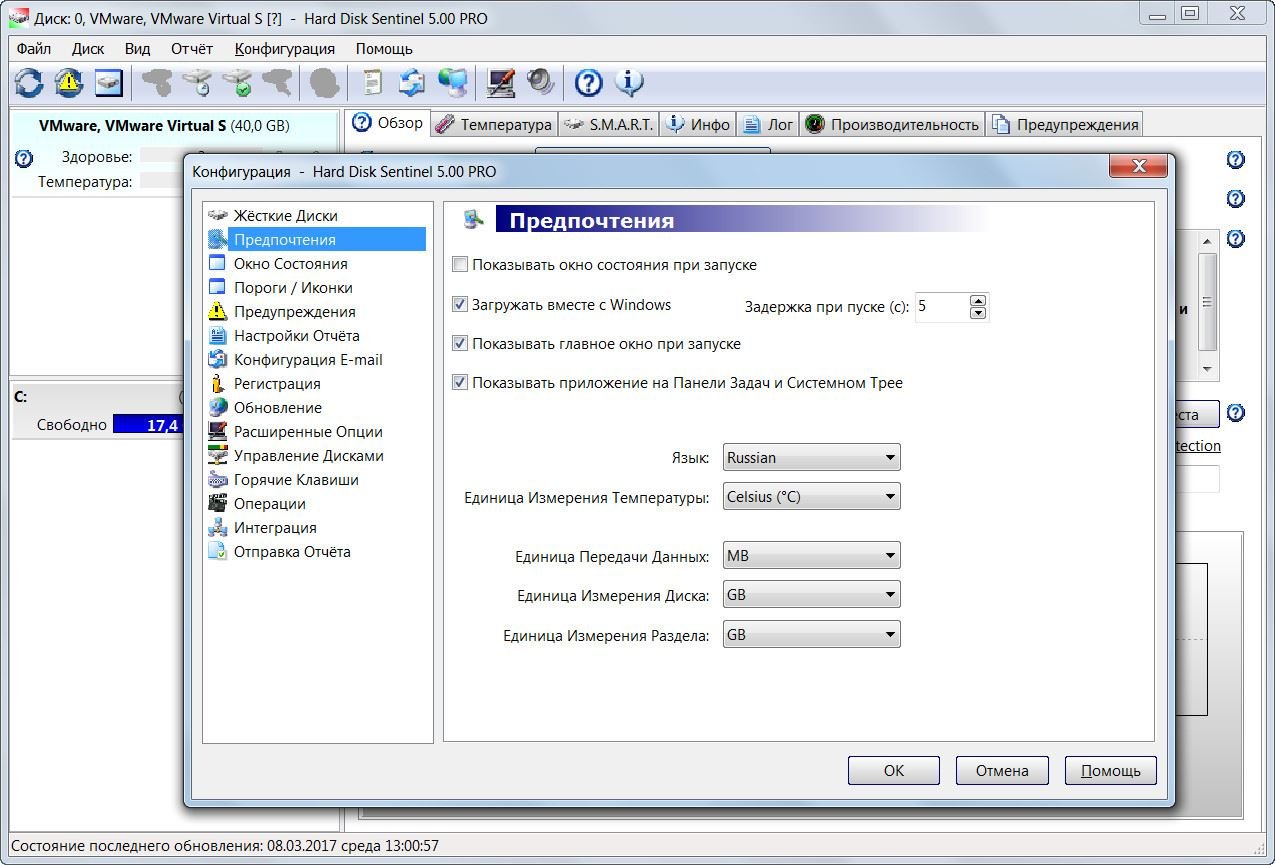Click the Refresh toolbar icon
This screenshot has width=1275, height=865.
[x=29, y=82]
